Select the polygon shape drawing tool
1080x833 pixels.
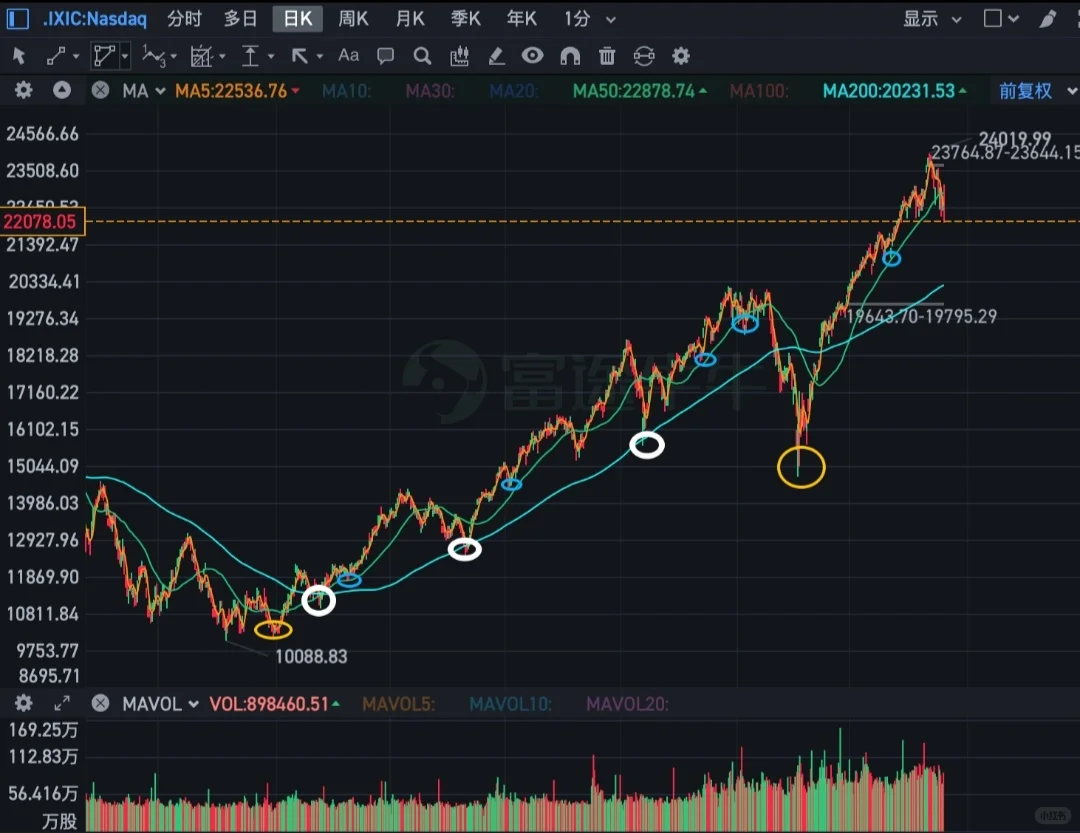point(104,56)
